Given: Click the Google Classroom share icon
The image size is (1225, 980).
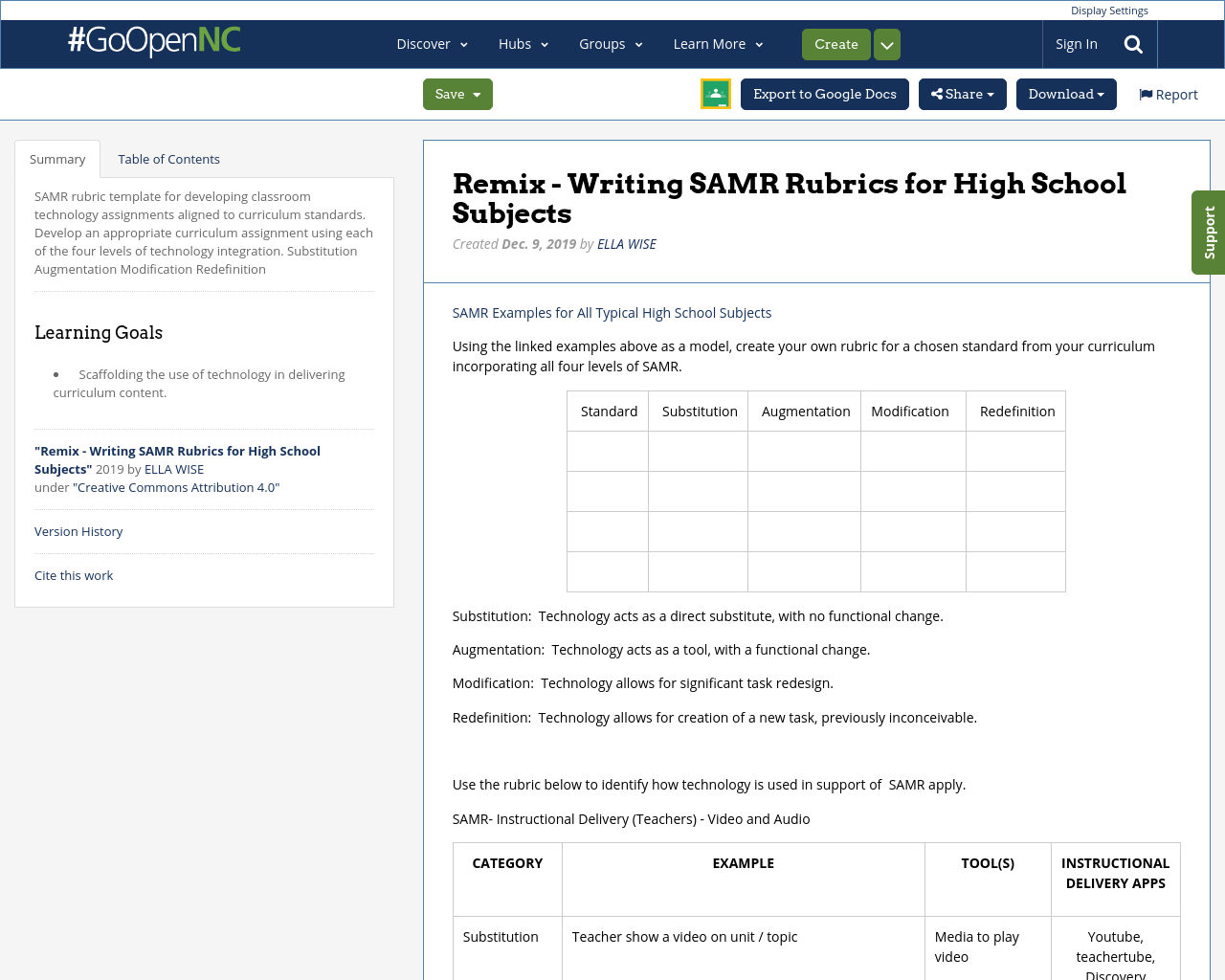Looking at the screenshot, I should point(715,94).
